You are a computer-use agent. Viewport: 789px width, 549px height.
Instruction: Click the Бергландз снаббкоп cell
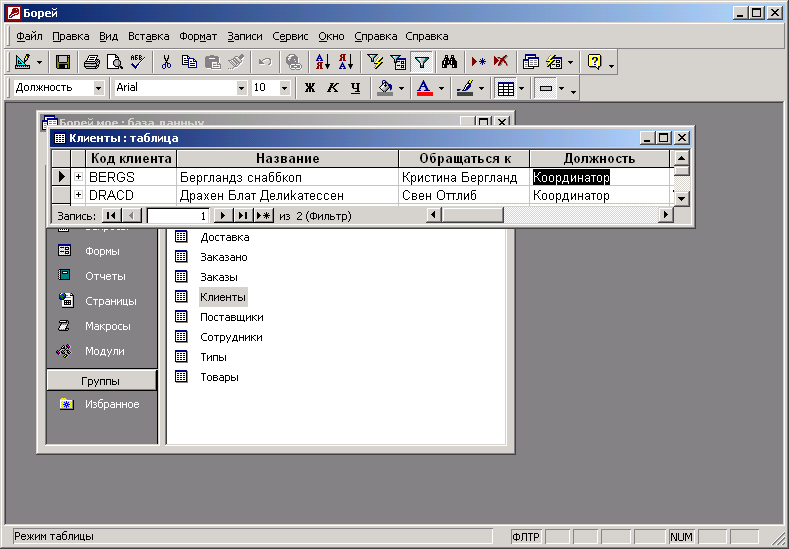(287, 177)
